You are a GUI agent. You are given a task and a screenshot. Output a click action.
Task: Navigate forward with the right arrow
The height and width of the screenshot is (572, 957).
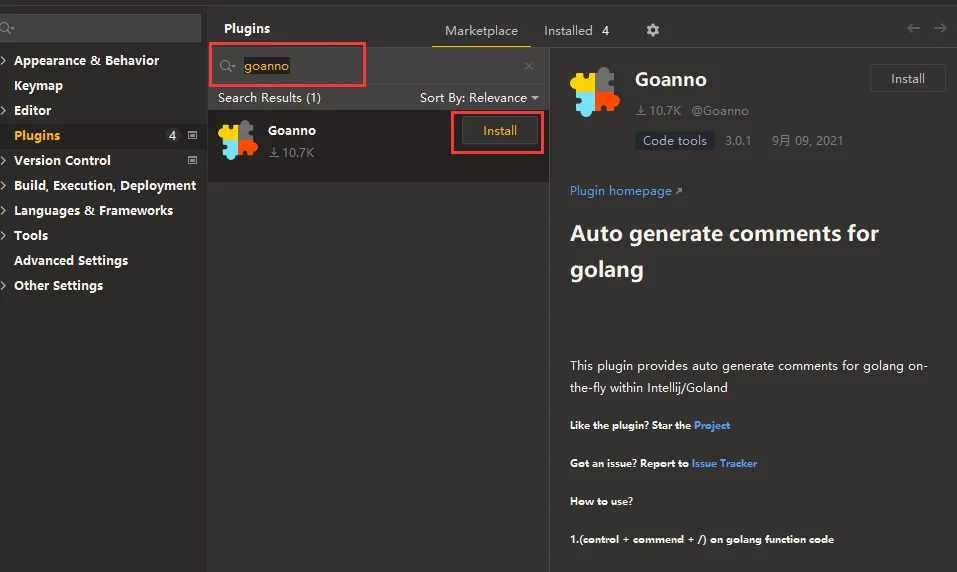tap(940, 28)
